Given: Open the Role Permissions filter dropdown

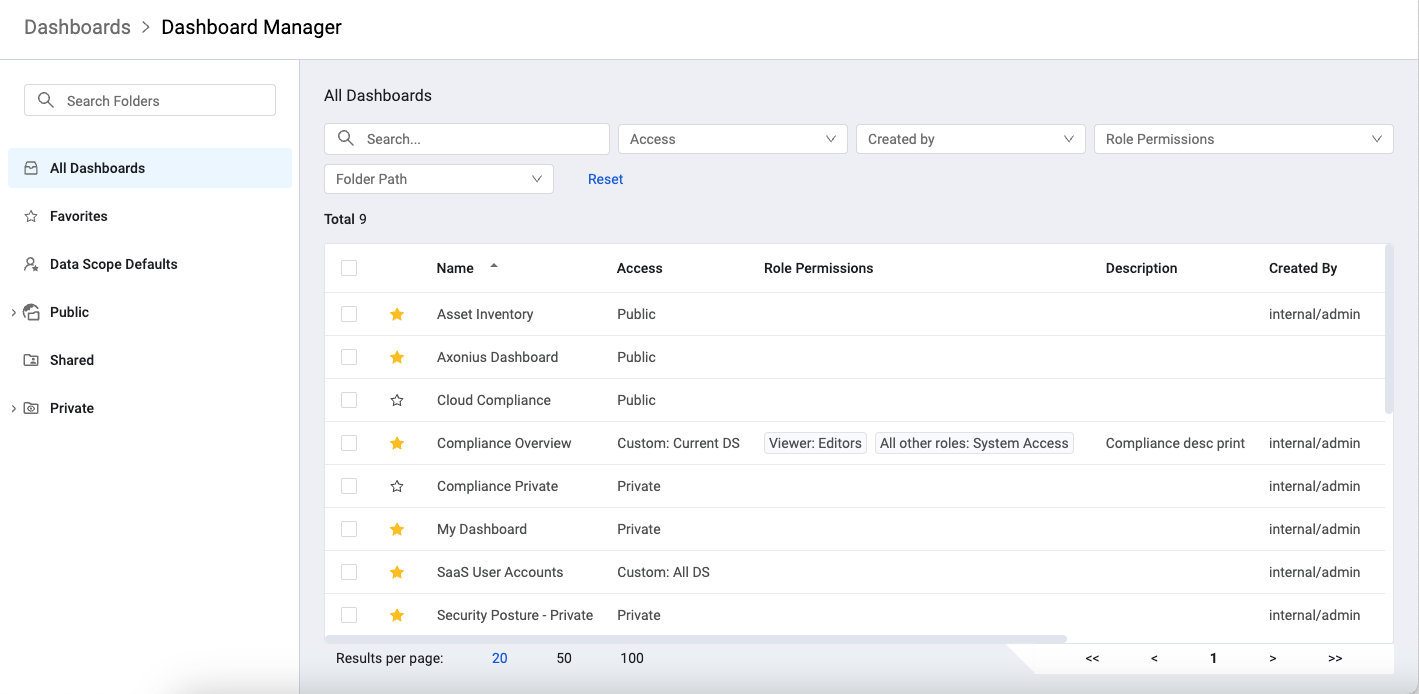Looking at the screenshot, I should click(1244, 139).
